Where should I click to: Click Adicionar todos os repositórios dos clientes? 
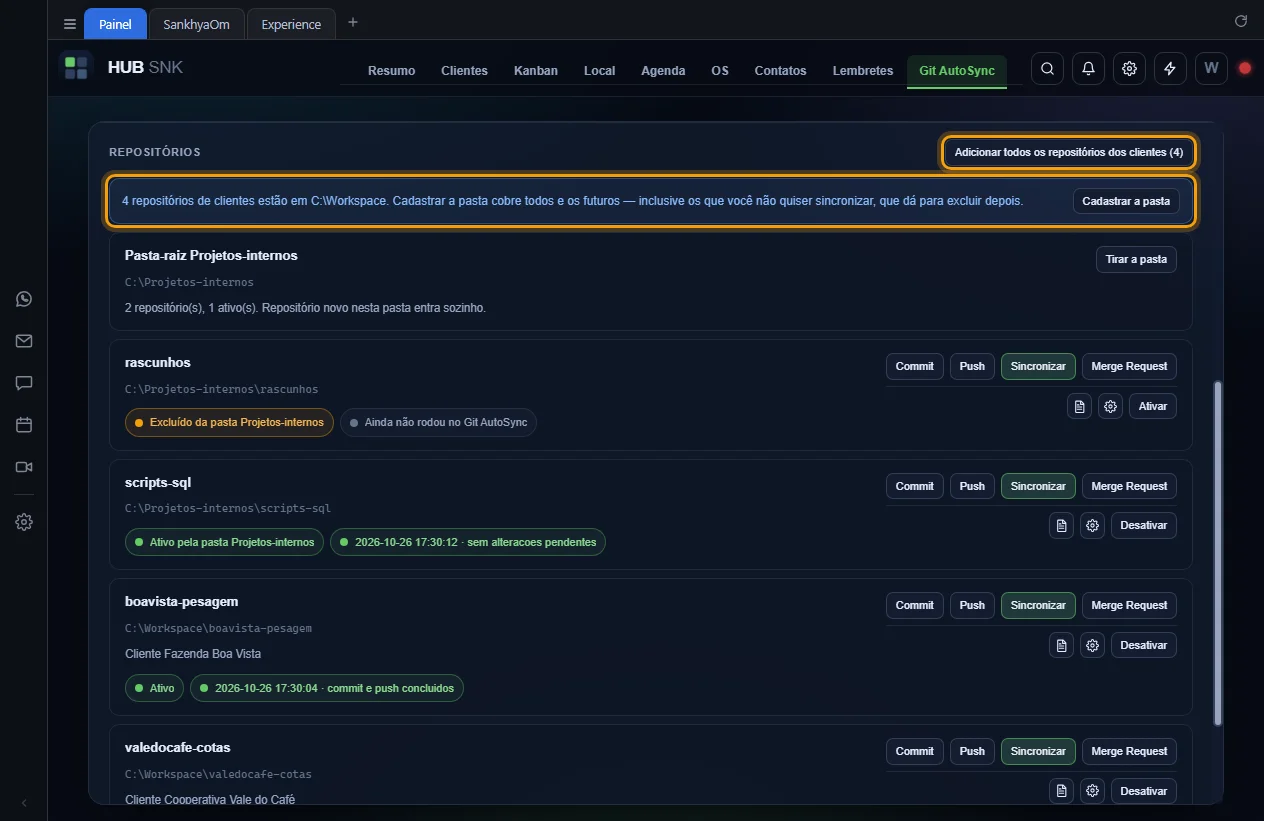tap(1068, 152)
